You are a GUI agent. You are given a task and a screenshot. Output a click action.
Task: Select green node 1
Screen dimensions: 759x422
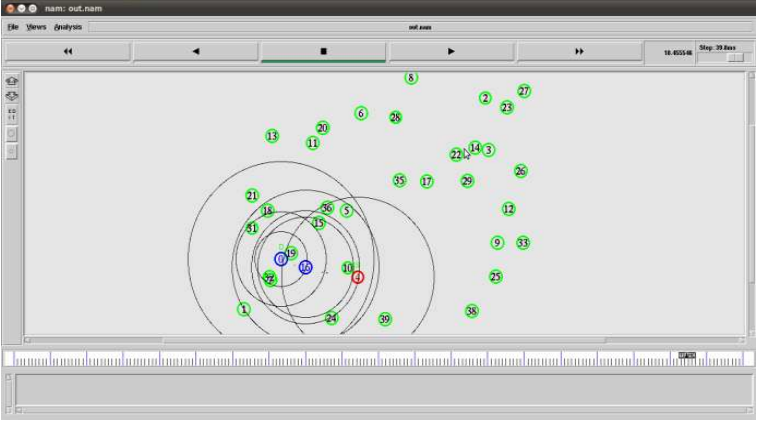point(244,309)
